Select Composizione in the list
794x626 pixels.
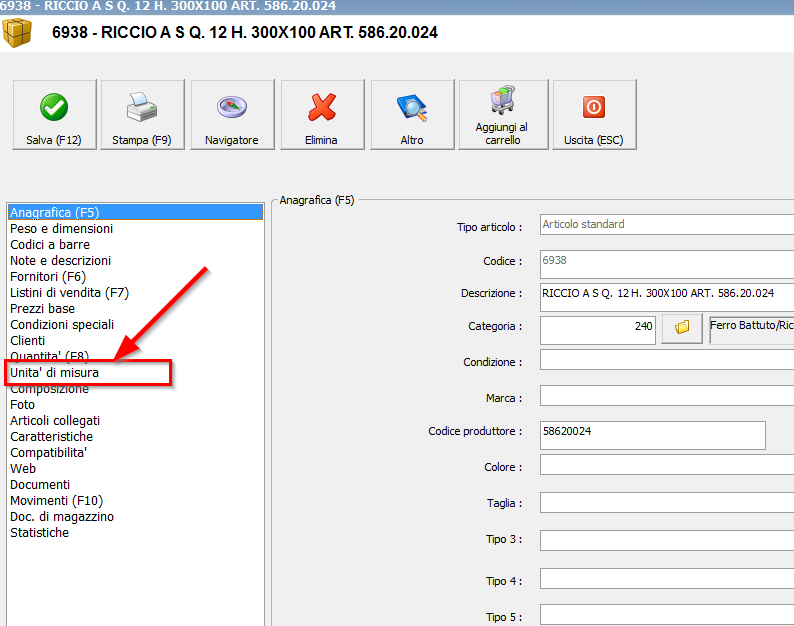point(136,388)
